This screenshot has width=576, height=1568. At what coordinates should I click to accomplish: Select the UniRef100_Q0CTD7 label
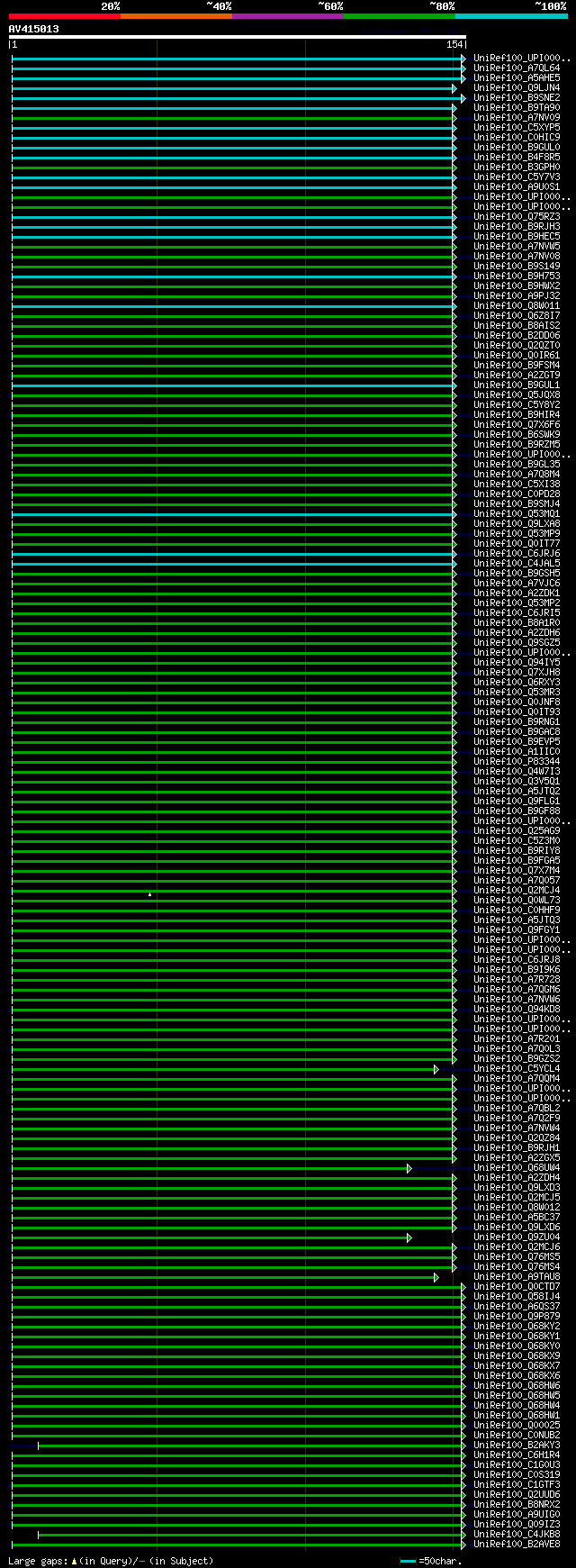pyautogui.click(x=517, y=1287)
